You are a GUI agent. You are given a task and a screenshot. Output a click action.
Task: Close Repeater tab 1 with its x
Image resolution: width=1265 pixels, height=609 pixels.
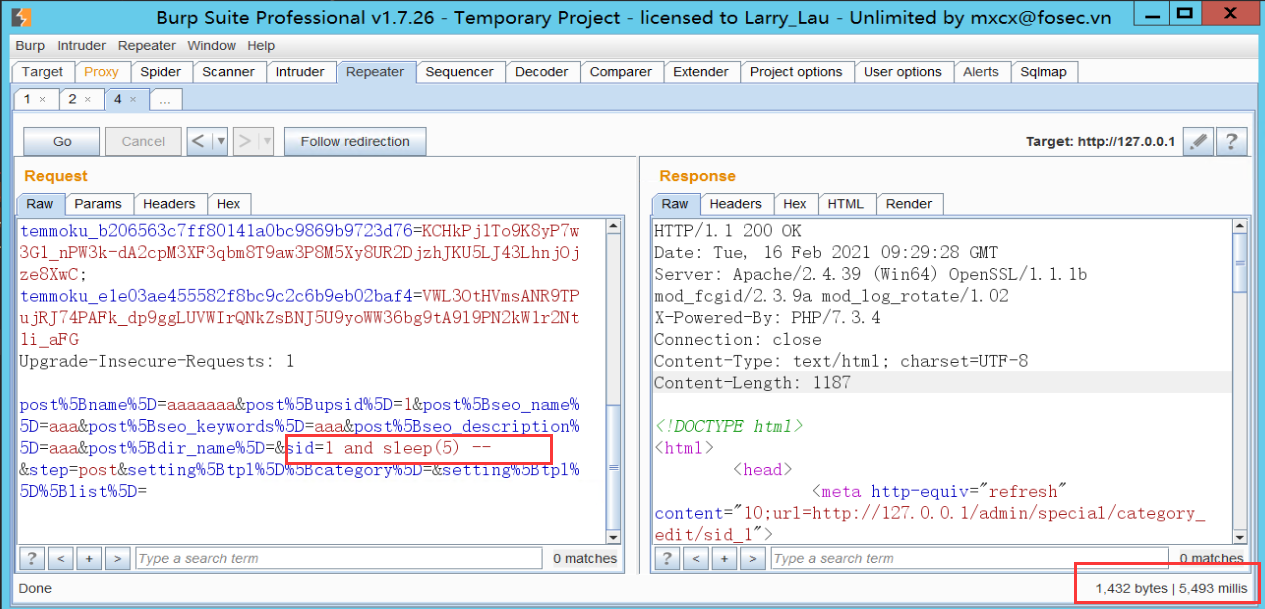[x=42, y=99]
